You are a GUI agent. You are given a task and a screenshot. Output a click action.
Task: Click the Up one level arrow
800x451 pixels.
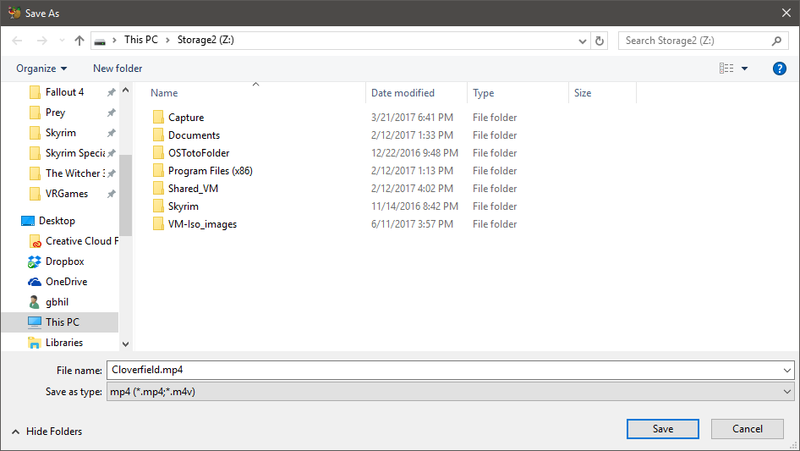click(x=79, y=42)
